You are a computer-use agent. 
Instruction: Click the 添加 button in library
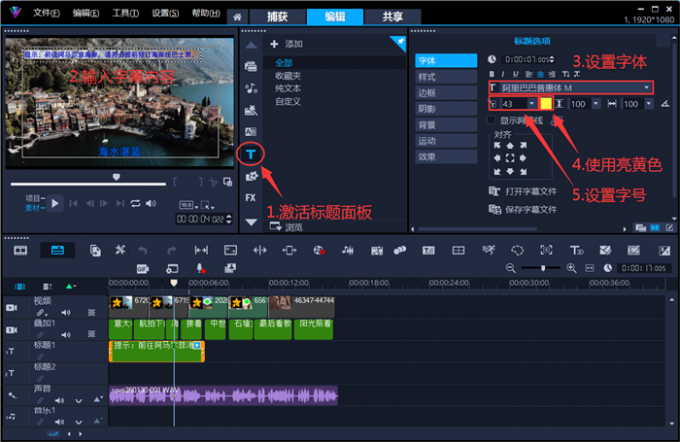[287, 44]
